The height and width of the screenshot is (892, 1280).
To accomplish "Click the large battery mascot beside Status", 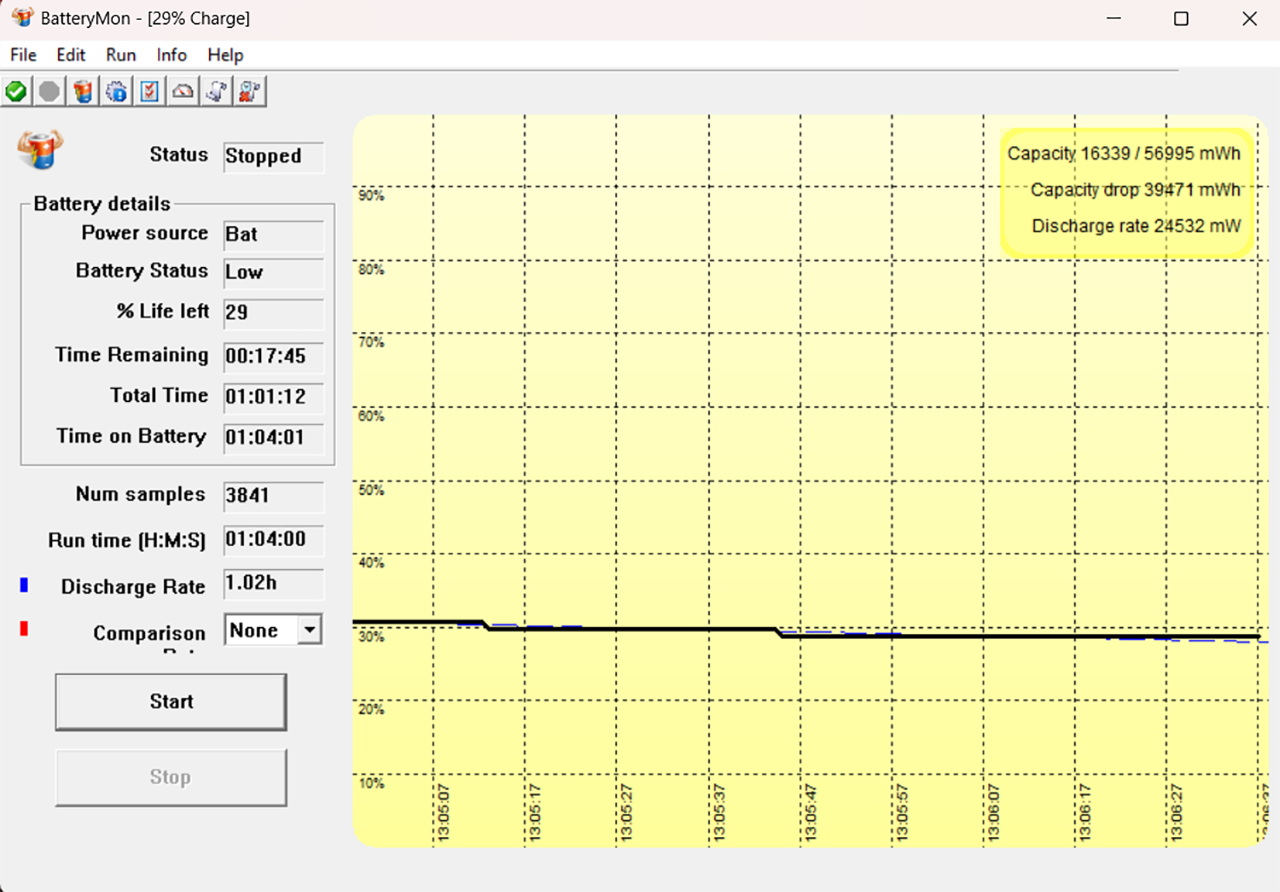I will pos(39,149).
